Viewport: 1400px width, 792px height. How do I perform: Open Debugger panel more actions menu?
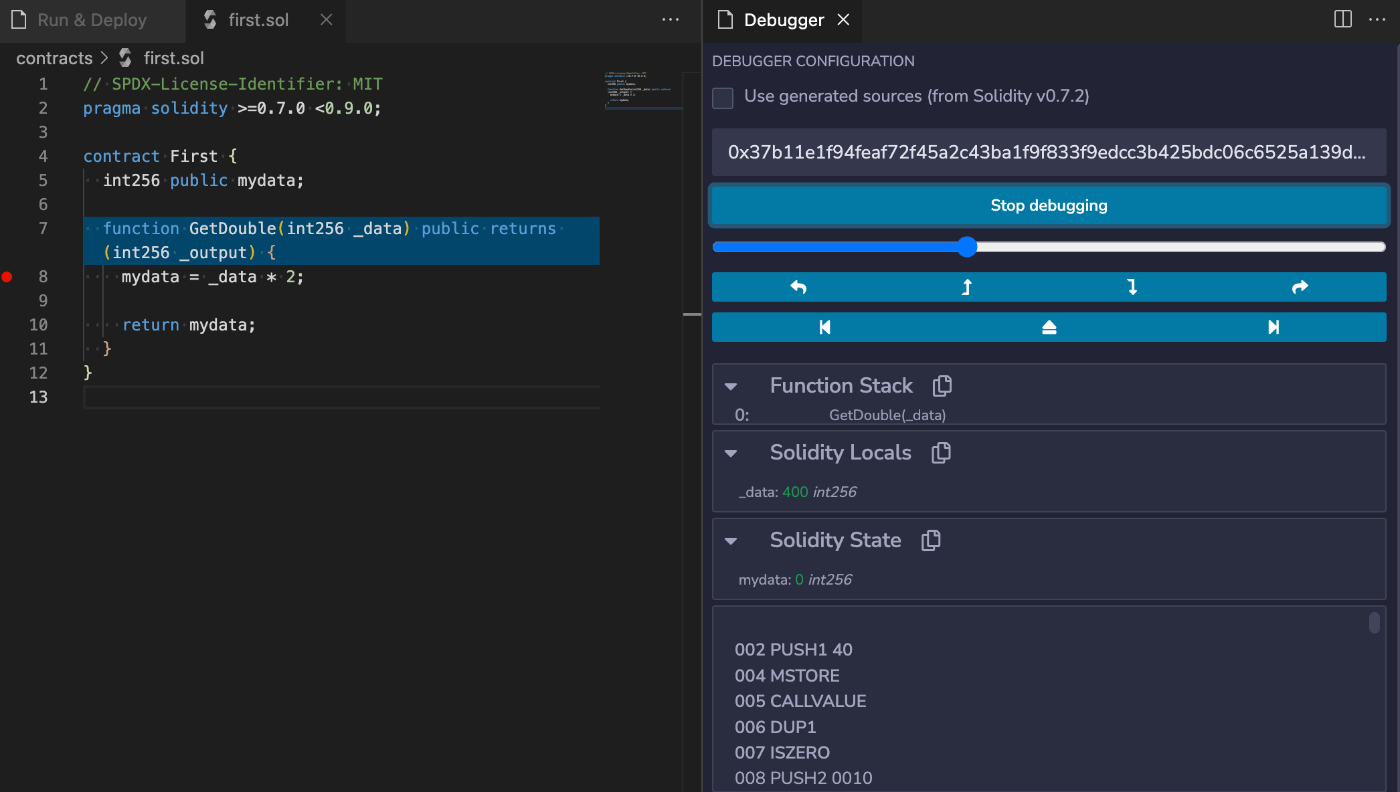[x=1377, y=20]
